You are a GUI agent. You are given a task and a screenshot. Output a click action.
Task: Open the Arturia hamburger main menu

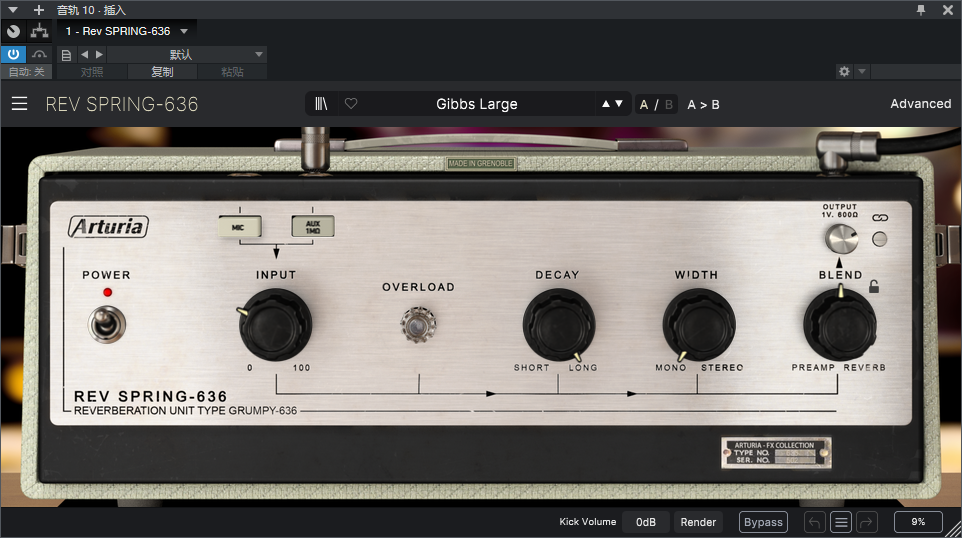click(x=20, y=104)
